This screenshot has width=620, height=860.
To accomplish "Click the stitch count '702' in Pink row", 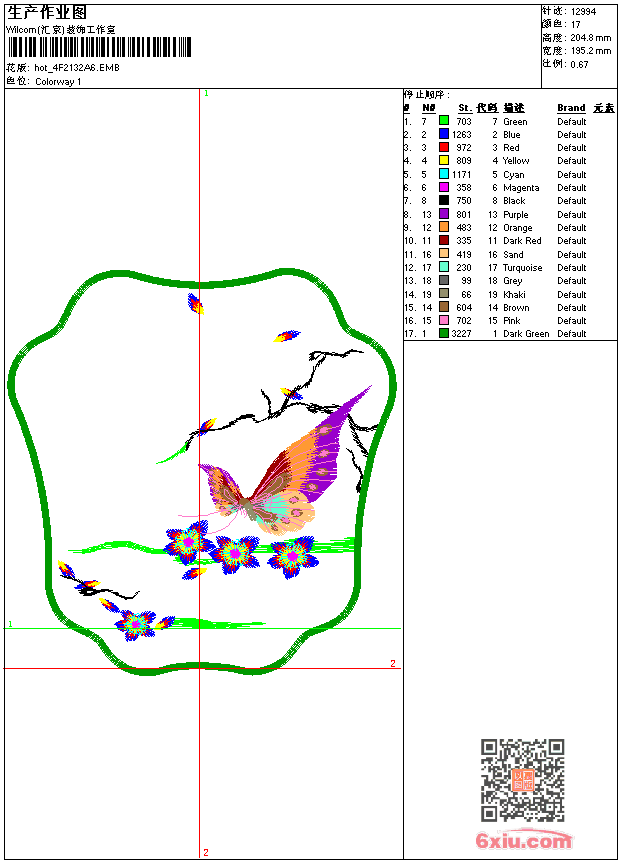I will pyautogui.click(x=464, y=321).
